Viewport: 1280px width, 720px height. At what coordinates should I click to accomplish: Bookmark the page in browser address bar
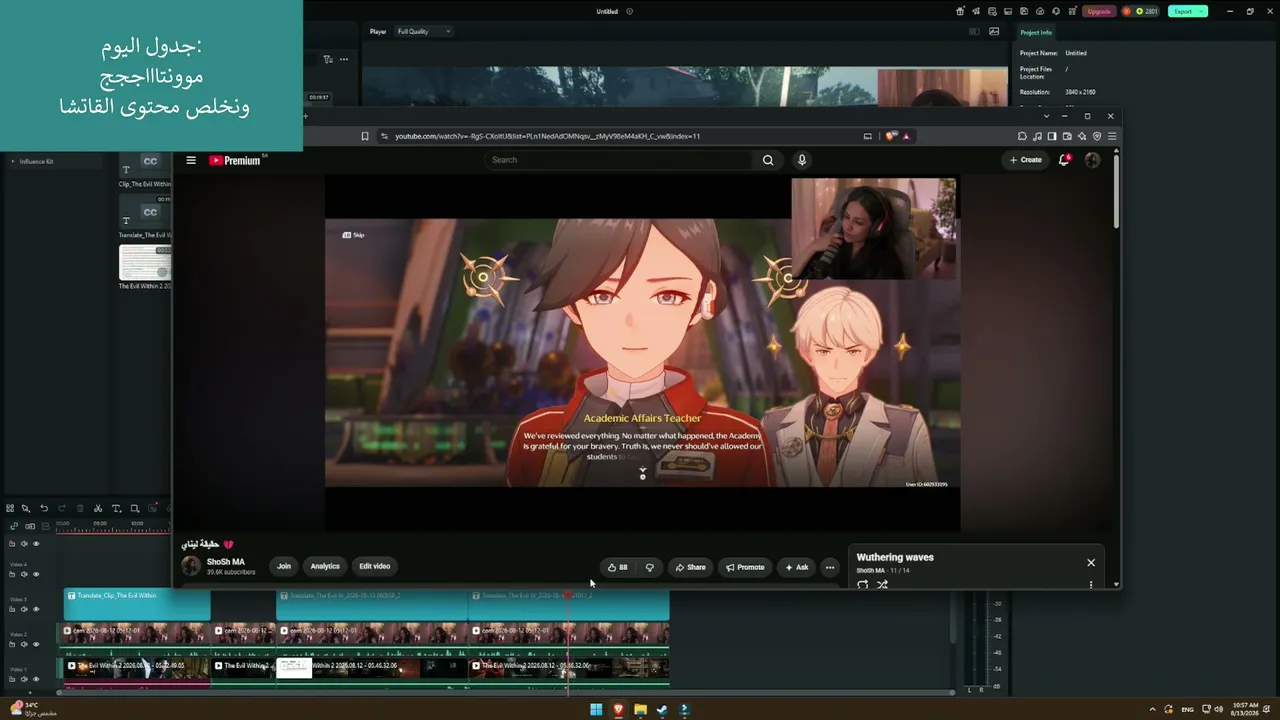(365, 136)
